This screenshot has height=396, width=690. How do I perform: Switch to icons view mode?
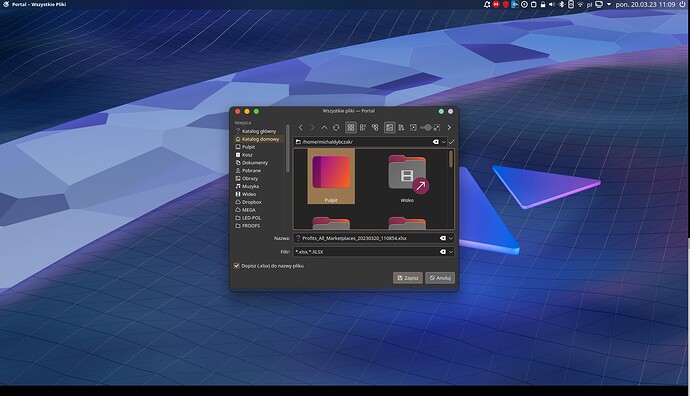pos(351,128)
